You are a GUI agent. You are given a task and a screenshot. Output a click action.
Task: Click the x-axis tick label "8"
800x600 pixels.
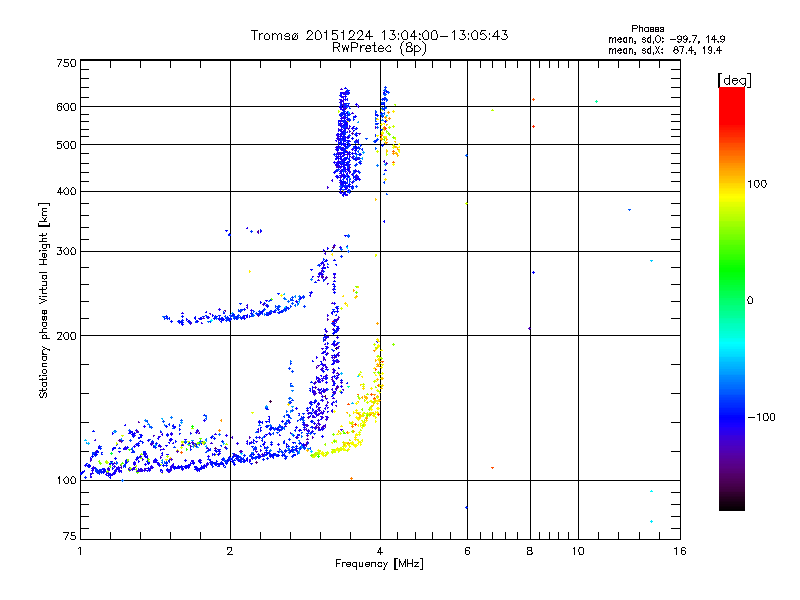click(530, 551)
